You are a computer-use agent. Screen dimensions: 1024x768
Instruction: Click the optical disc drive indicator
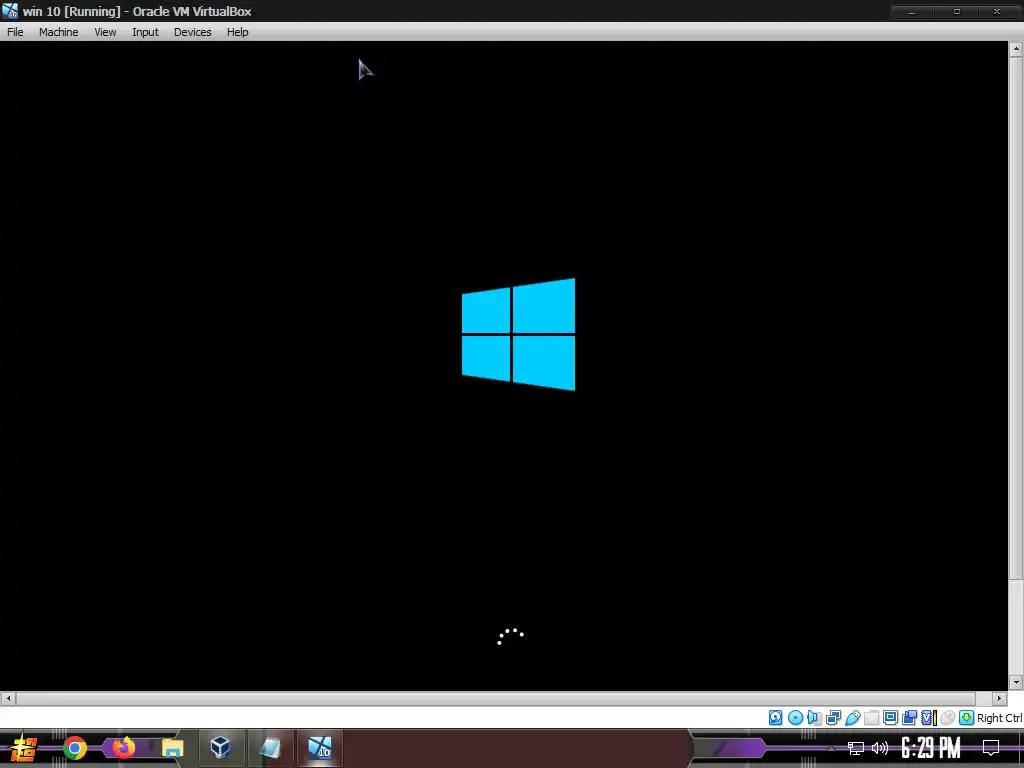pos(795,718)
